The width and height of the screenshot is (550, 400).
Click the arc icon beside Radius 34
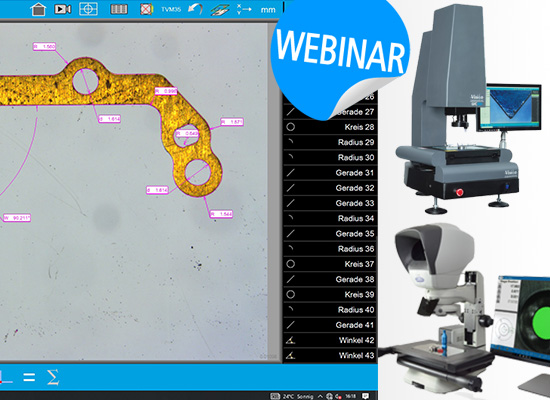290,218
